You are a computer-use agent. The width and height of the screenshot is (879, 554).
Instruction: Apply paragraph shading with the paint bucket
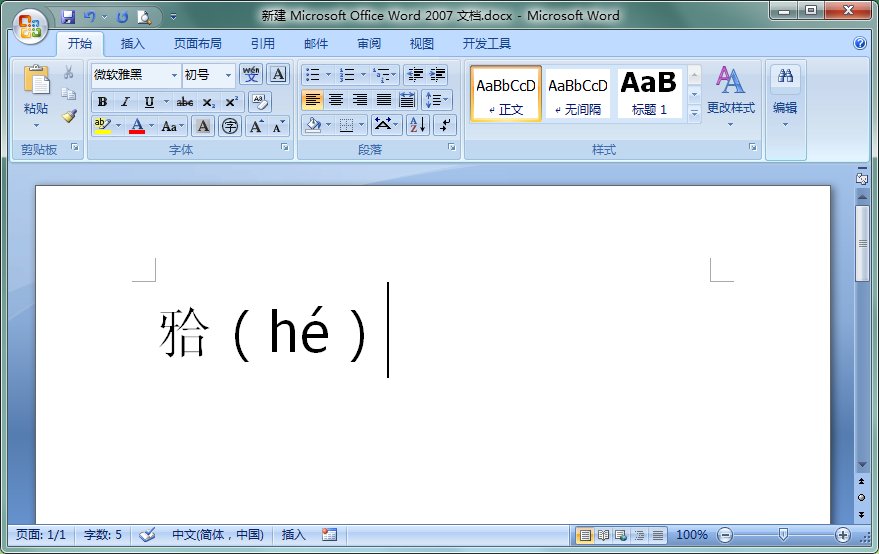pyautogui.click(x=313, y=125)
